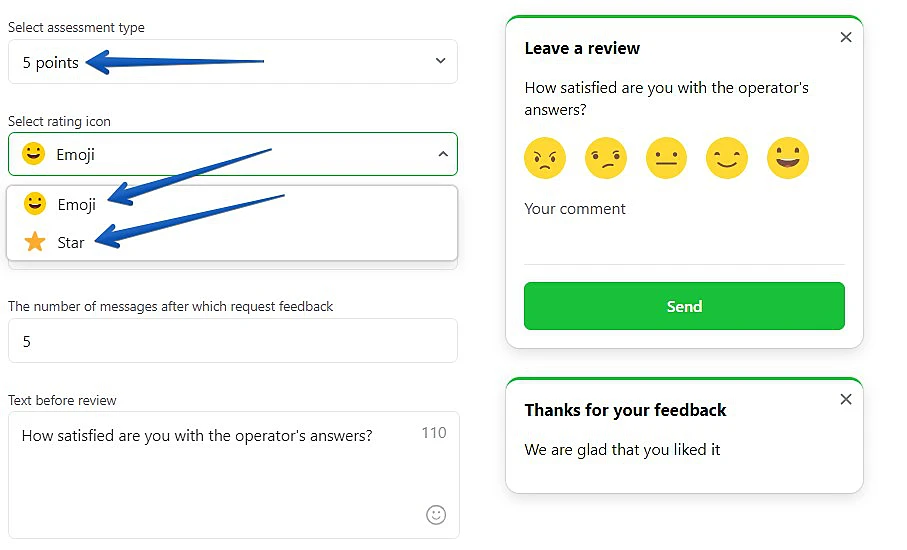907x550 pixels.
Task: Rate with the happiest grinning emoji
Action: click(x=788, y=158)
